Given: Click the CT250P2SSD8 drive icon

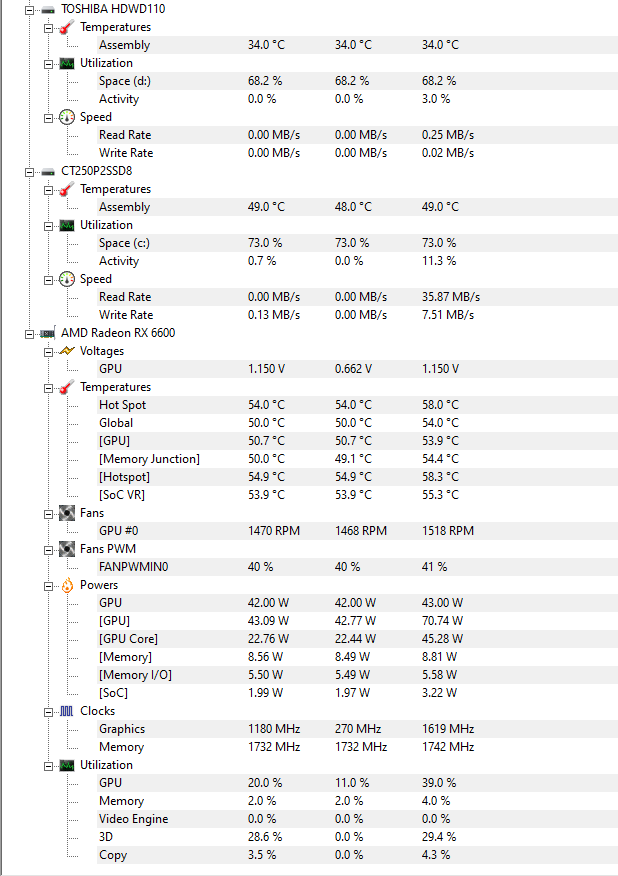Looking at the screenshot, I should 48,172.
